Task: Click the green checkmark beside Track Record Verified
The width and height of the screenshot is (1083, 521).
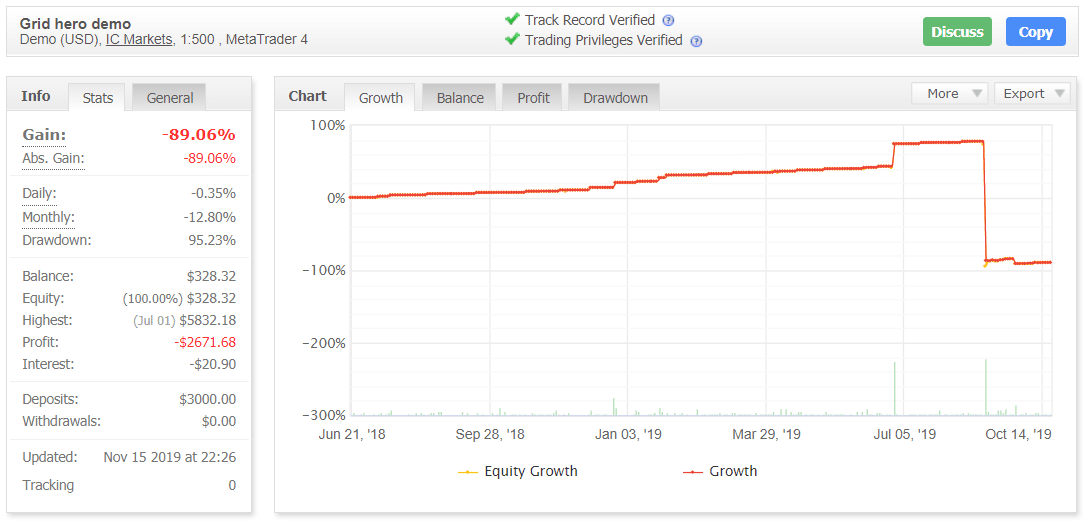Action: (x=512, y=19)
